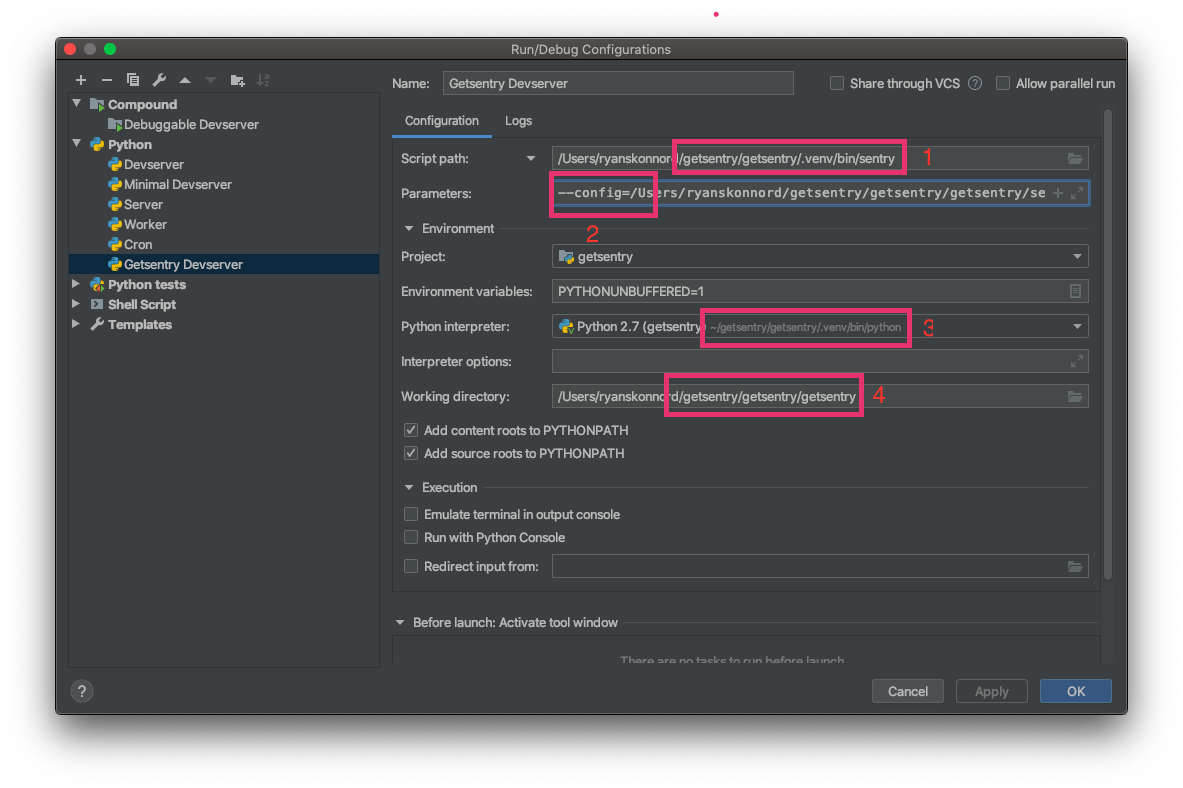Switch to the Logs tab
Viewport: 1183px width, 788px height.
518,121
